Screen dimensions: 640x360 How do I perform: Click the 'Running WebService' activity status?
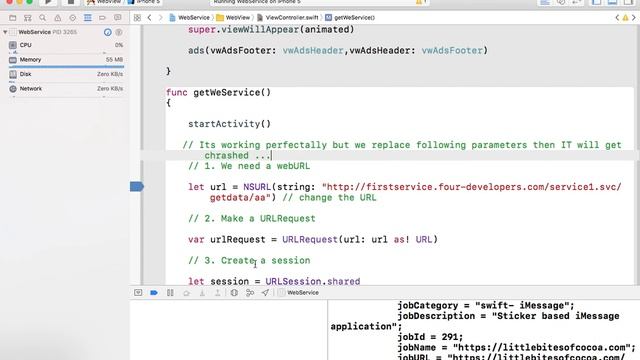tap(257, 2)
